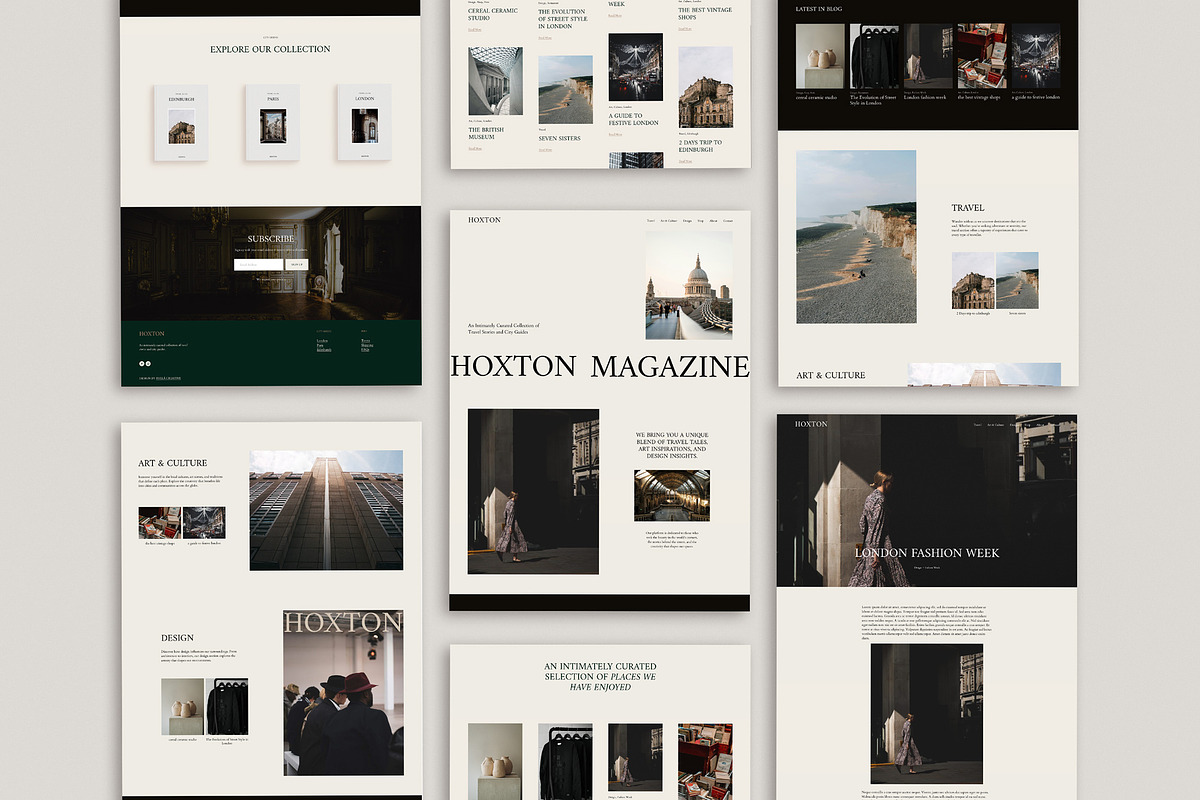Click the HOXTON logo in the green footer

152,334
